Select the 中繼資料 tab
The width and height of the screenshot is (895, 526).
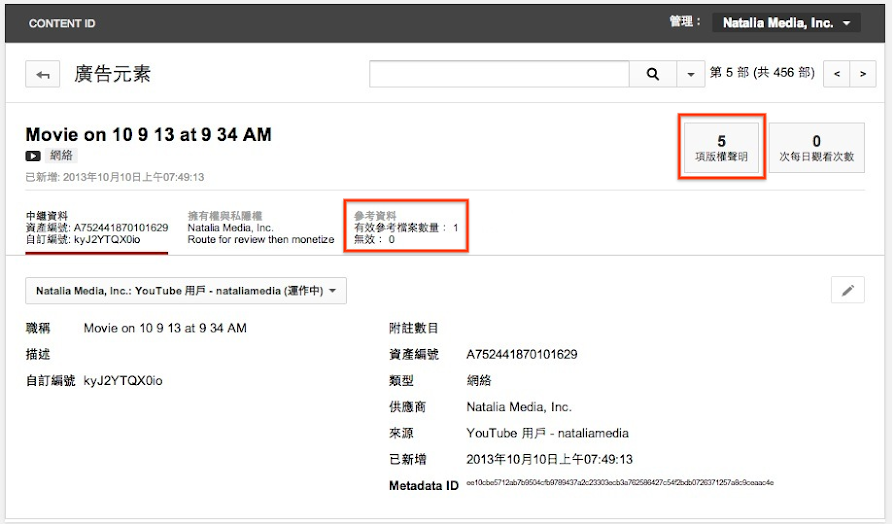[x=97, y=228]
